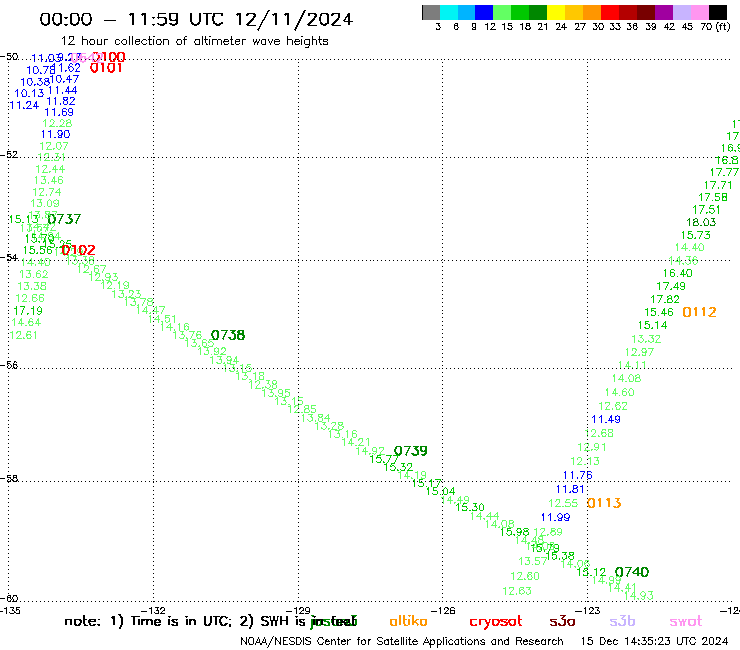
Task: Click the time marker '0739'
Action: (411, 451)
